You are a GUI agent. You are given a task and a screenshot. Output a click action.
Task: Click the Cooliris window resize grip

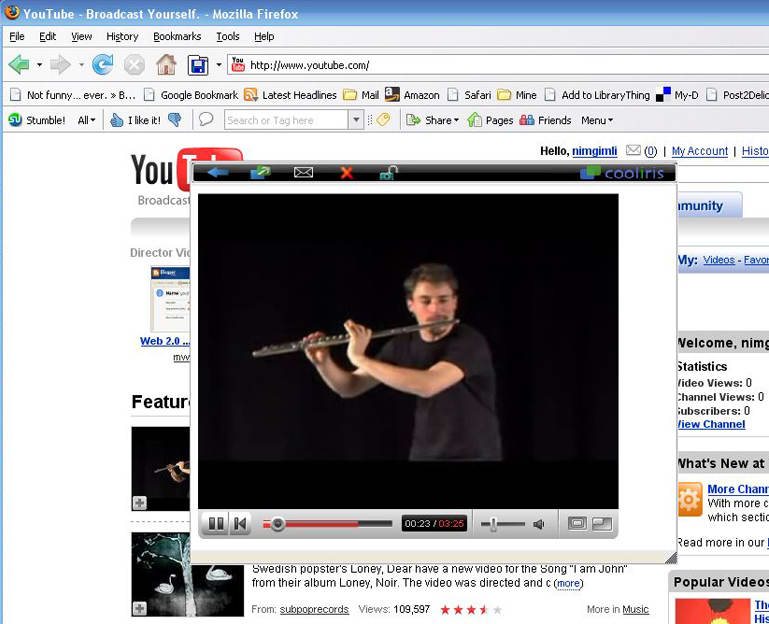click(x=671, y=557)
